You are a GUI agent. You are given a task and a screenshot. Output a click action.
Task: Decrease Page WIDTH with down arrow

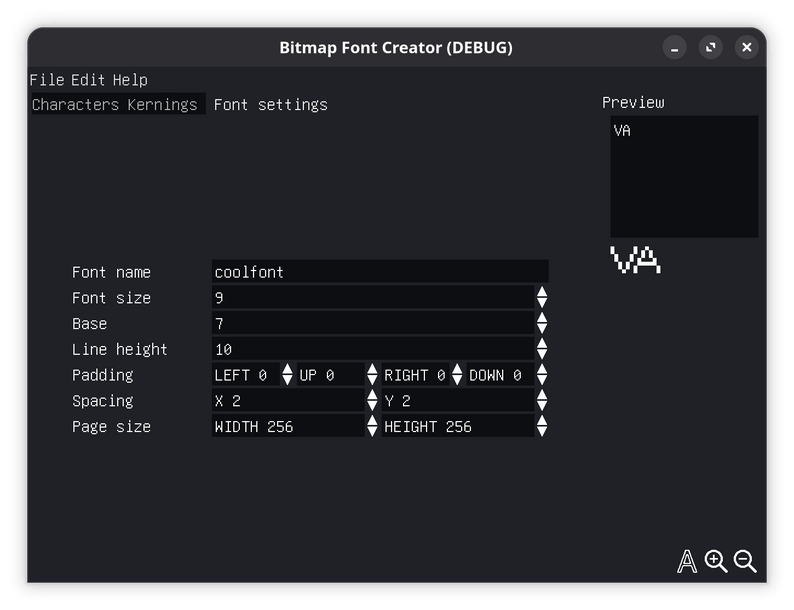tap(372, 432)
